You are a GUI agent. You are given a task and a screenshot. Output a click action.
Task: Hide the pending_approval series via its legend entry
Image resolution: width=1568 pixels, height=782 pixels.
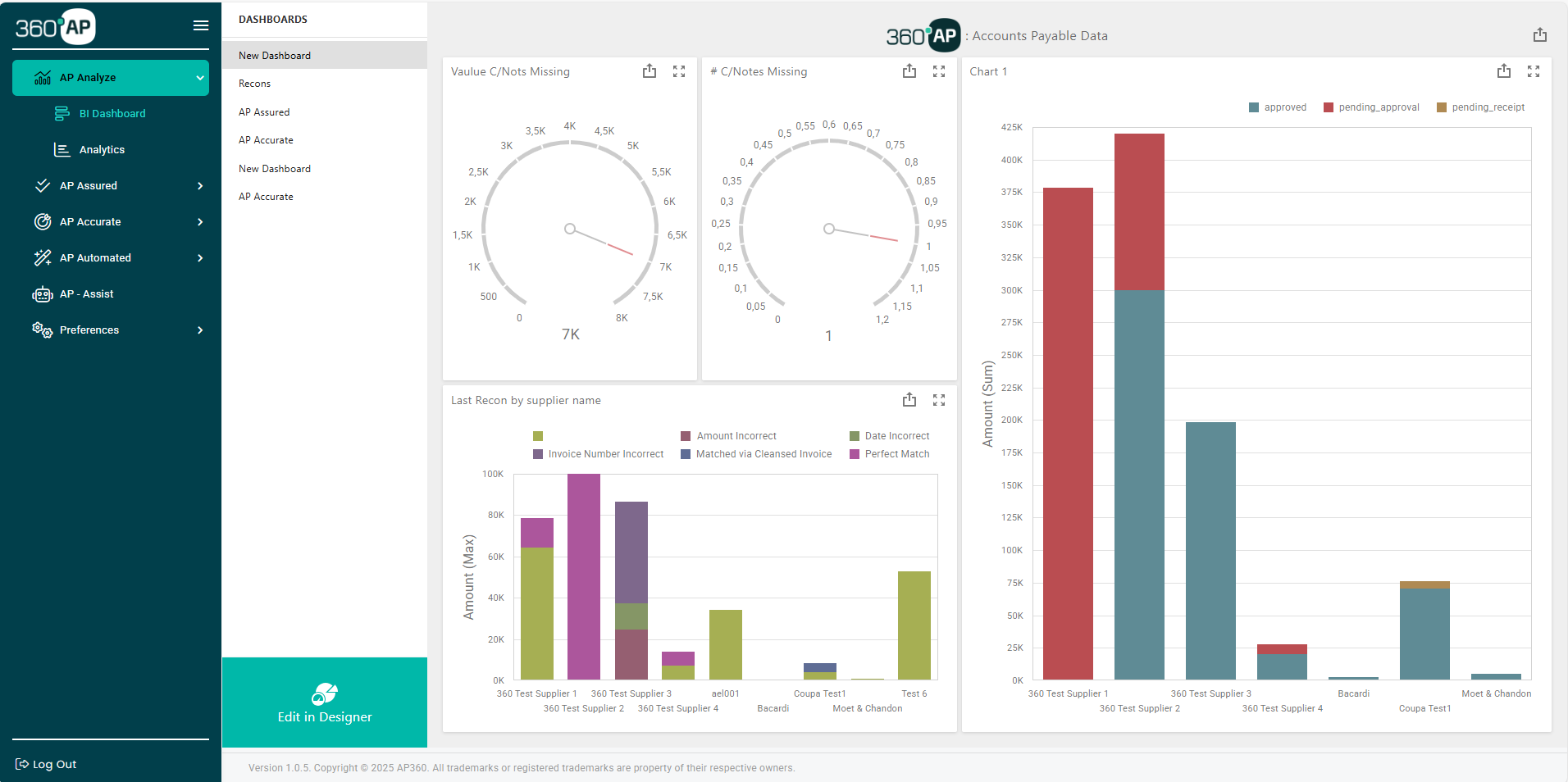click(1370, 107)
